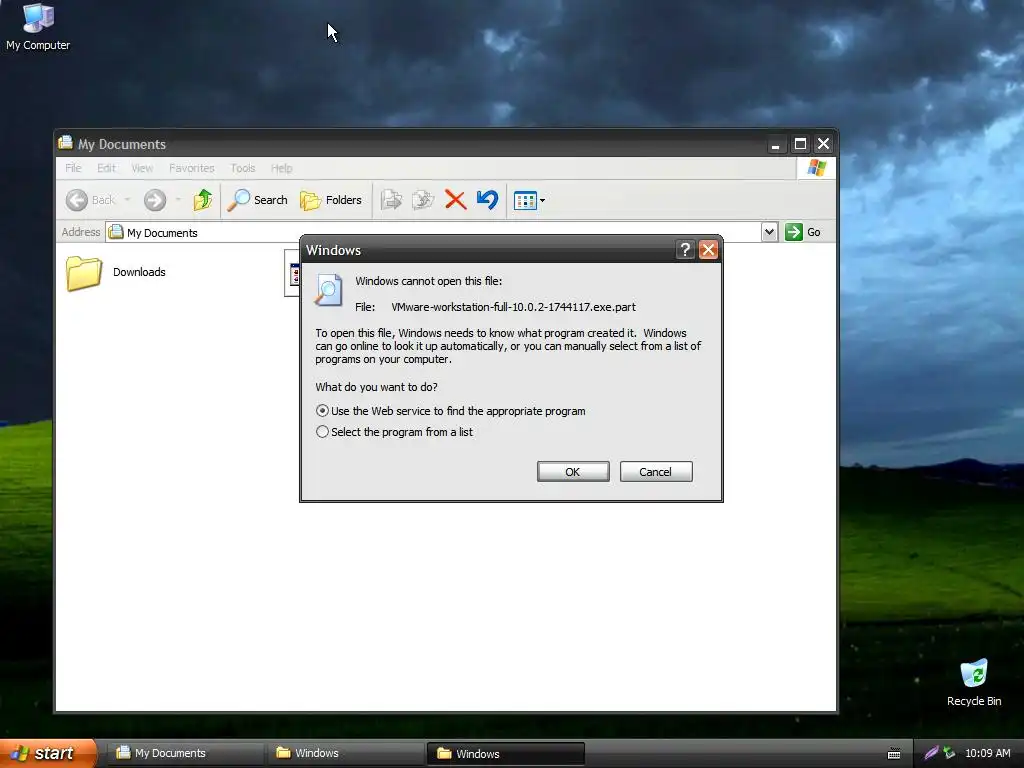Switch to the first Windows taskbar button
The image size is (1024, 768).
[345, 753]
